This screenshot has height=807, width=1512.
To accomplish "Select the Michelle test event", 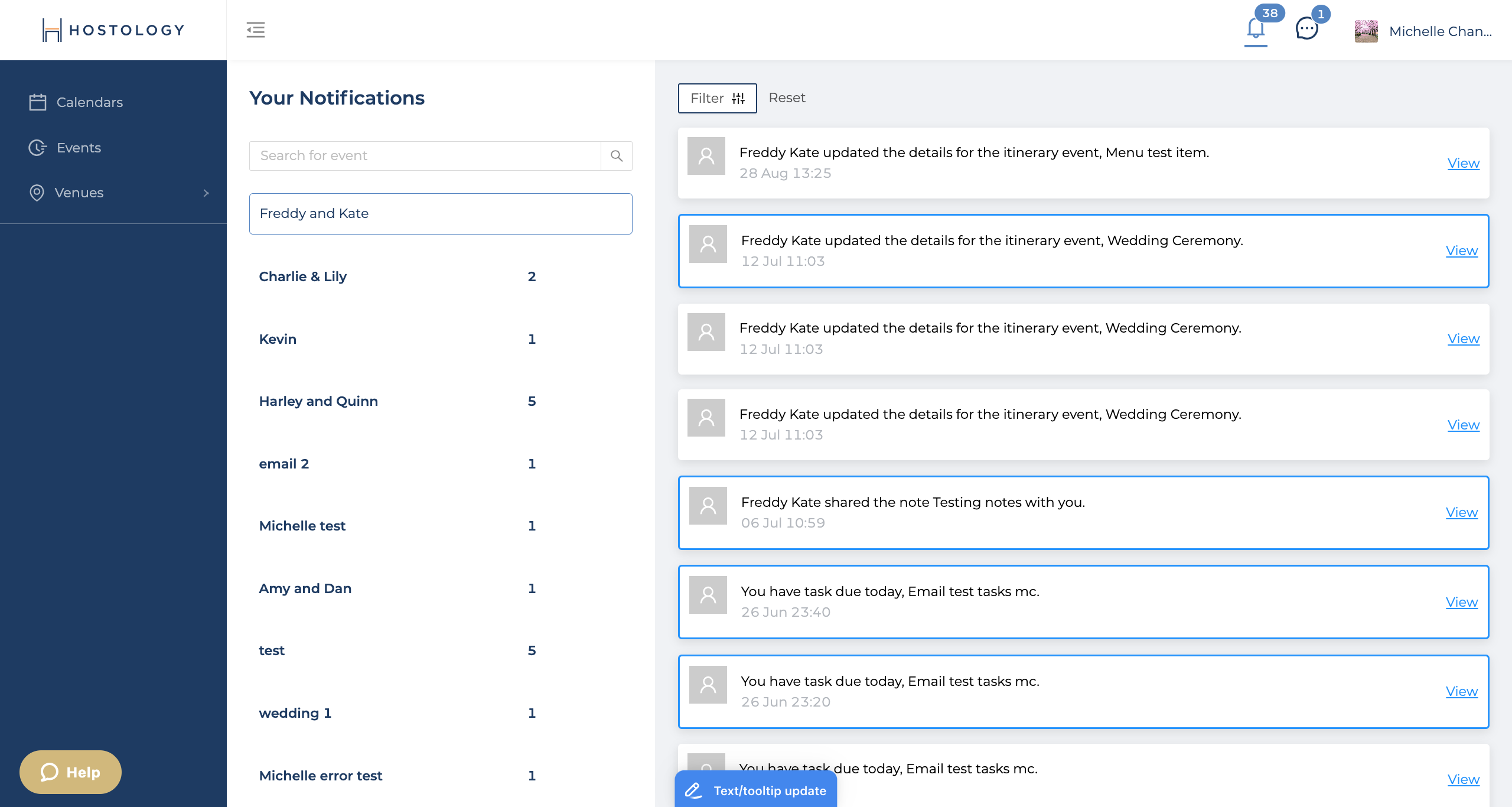I will click(x=441, y=526).
